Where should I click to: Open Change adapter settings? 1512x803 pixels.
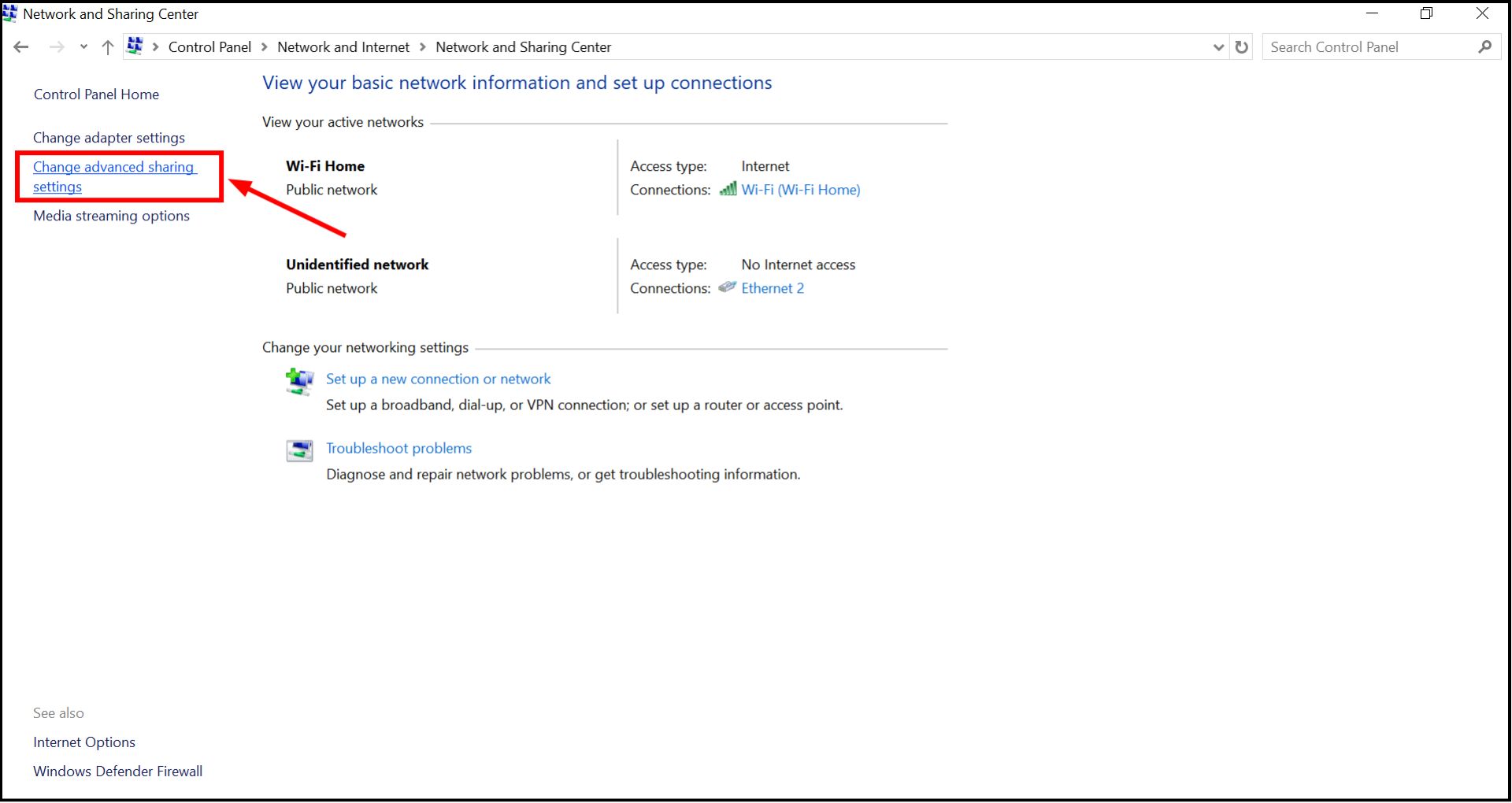click(x=109, y=137)
